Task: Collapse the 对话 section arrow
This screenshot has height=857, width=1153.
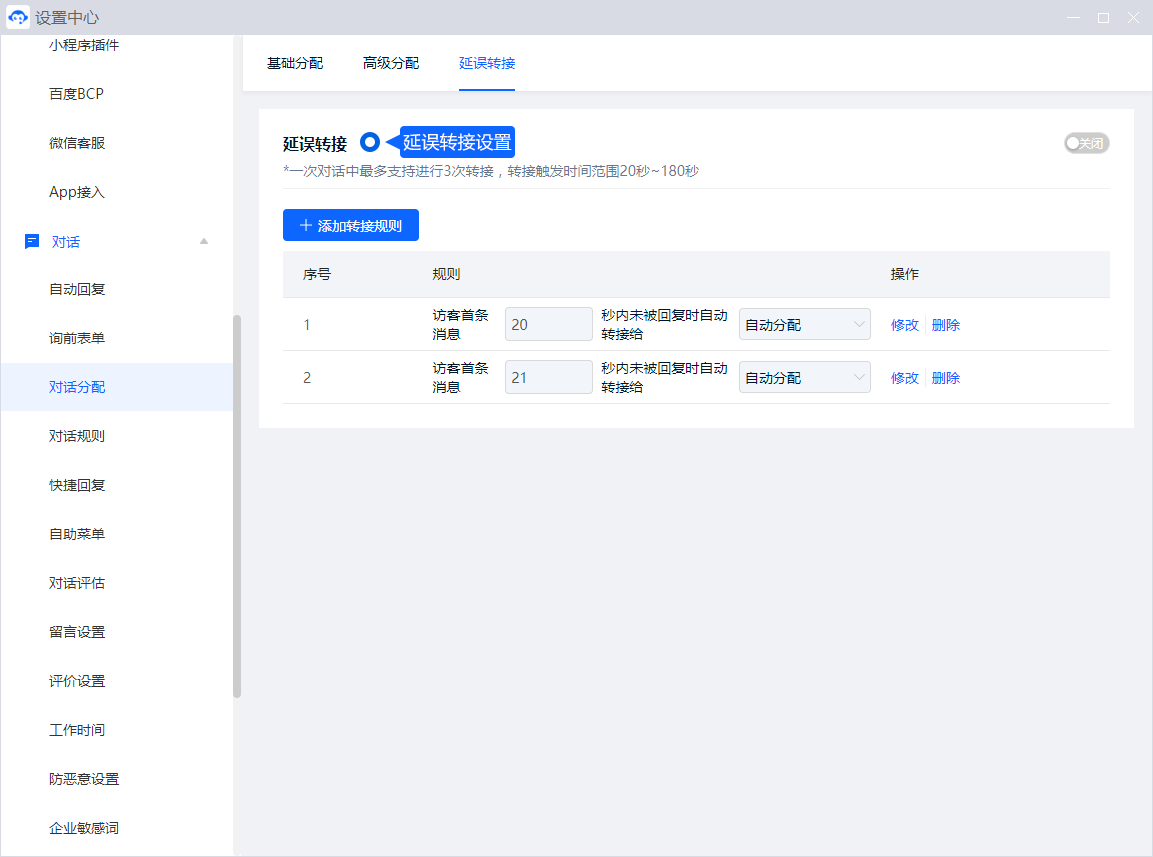Action: pos(204,241)
